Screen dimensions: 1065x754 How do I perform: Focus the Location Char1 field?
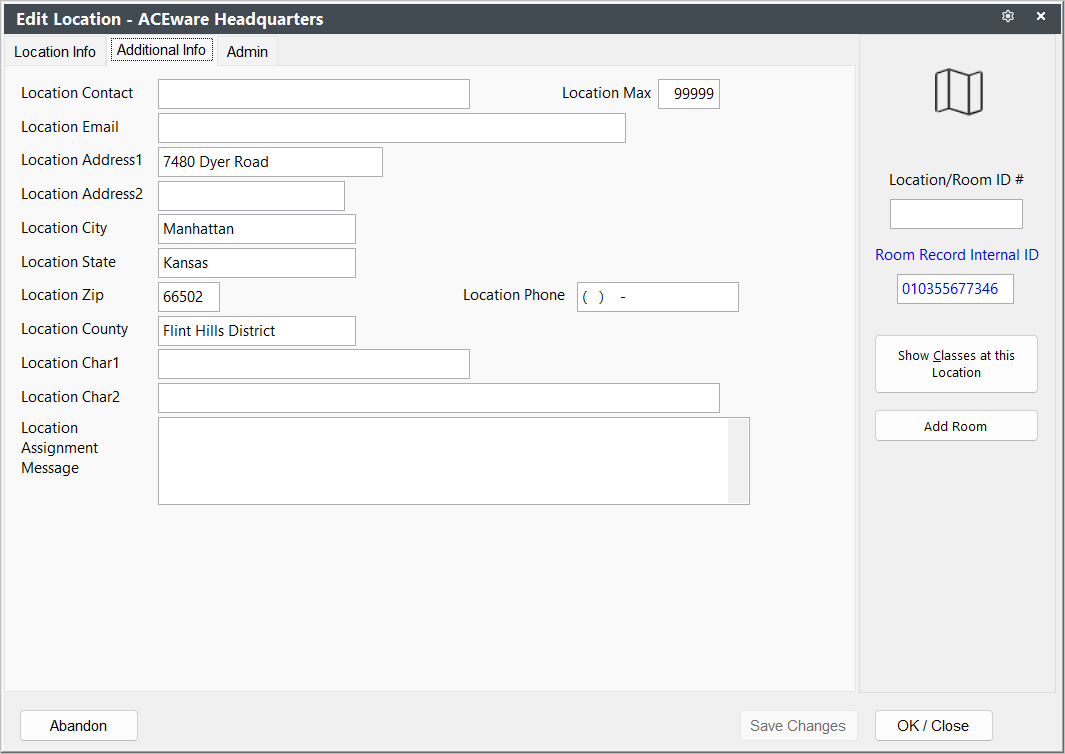[314, 364]
